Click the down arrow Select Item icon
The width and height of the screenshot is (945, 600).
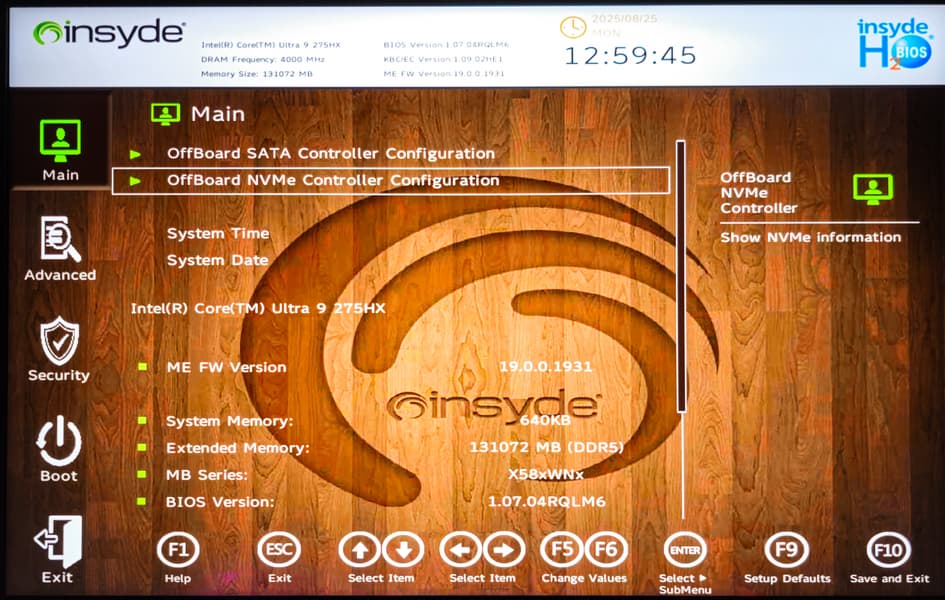pos(403,549)
